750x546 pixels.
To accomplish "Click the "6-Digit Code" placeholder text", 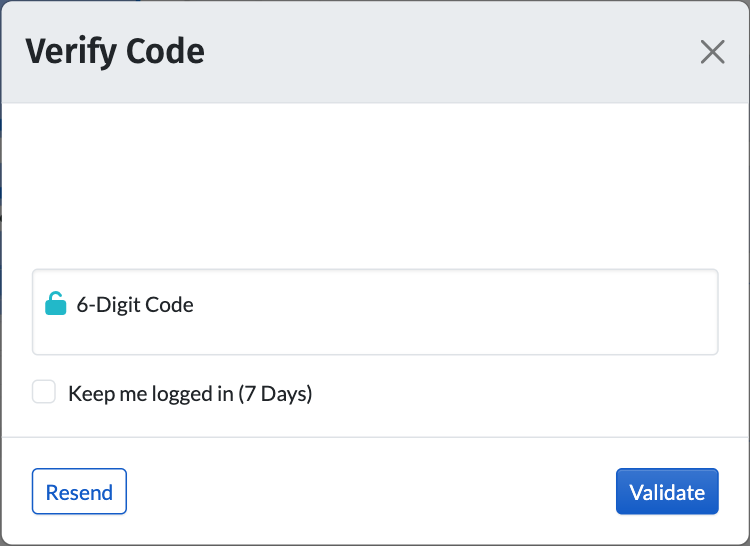I will point(135,305).
